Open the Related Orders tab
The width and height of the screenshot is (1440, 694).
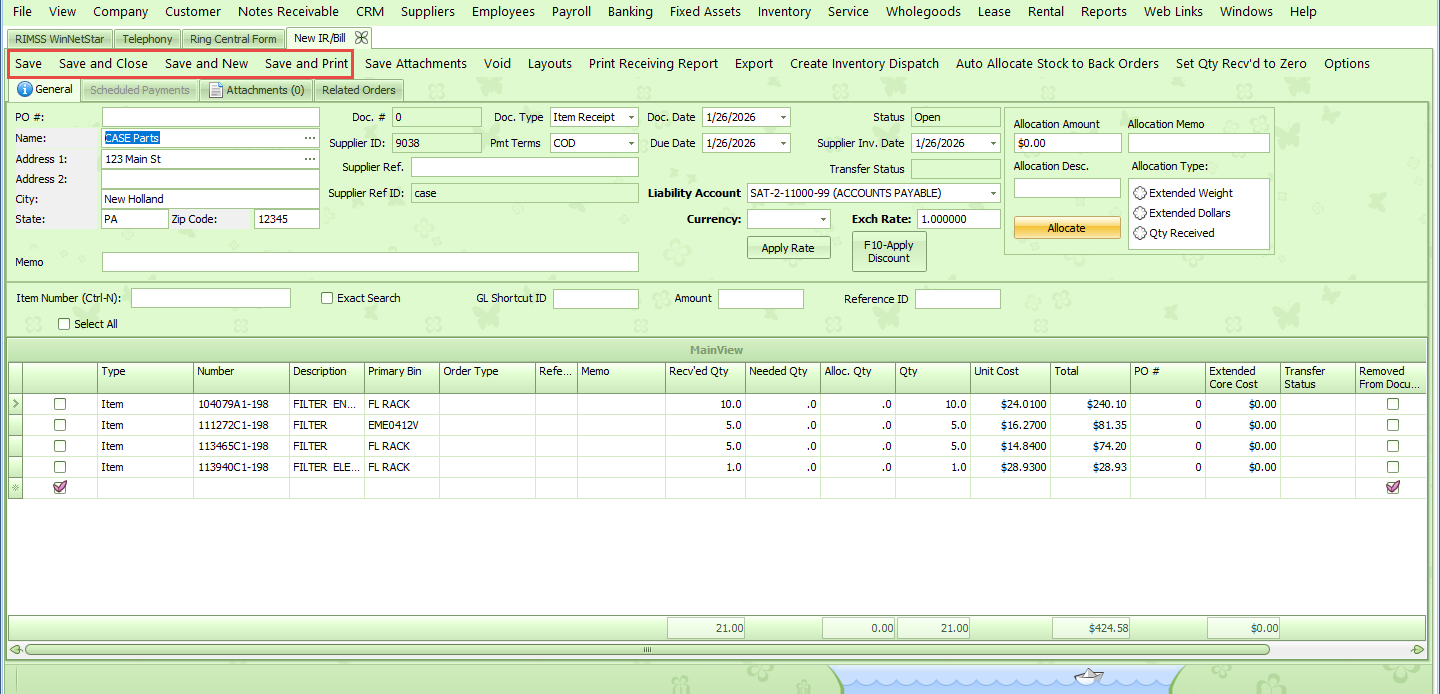pos(358,90)
